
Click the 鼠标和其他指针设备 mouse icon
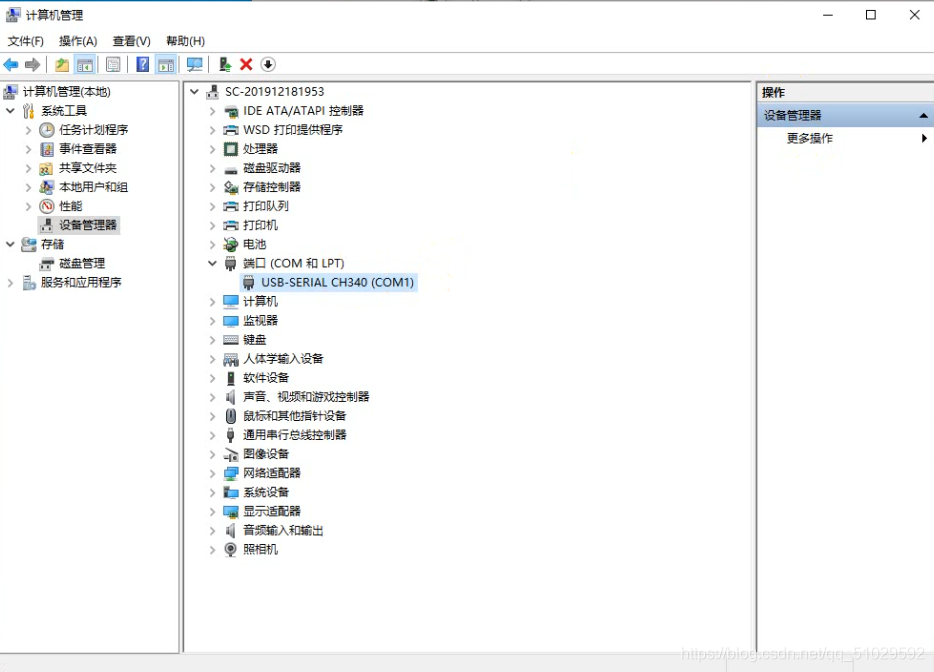(231, 416)
